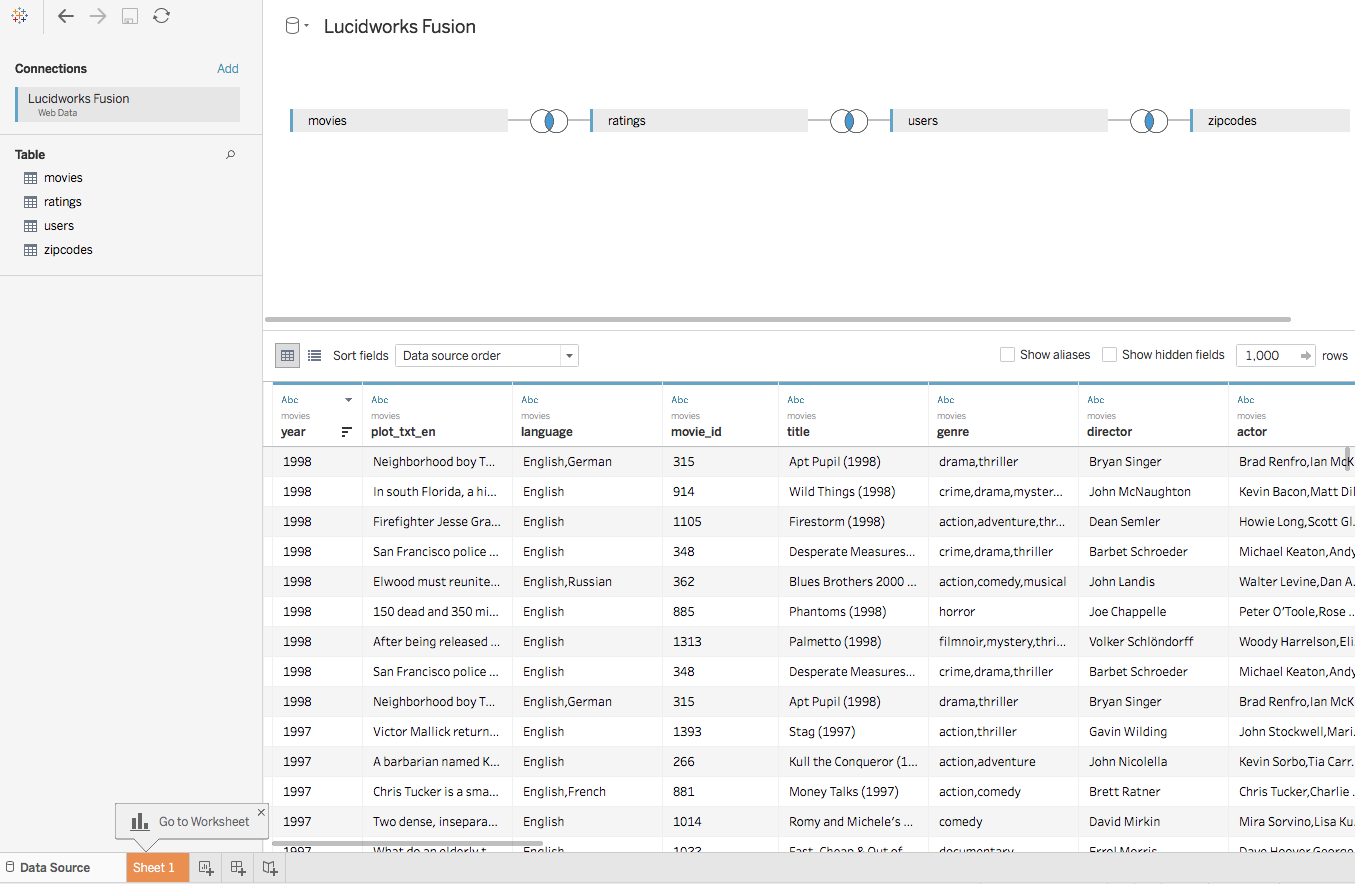Click the database cylinder icon
This screenshot has width=1355, height=884.
[x=293, y=27]
